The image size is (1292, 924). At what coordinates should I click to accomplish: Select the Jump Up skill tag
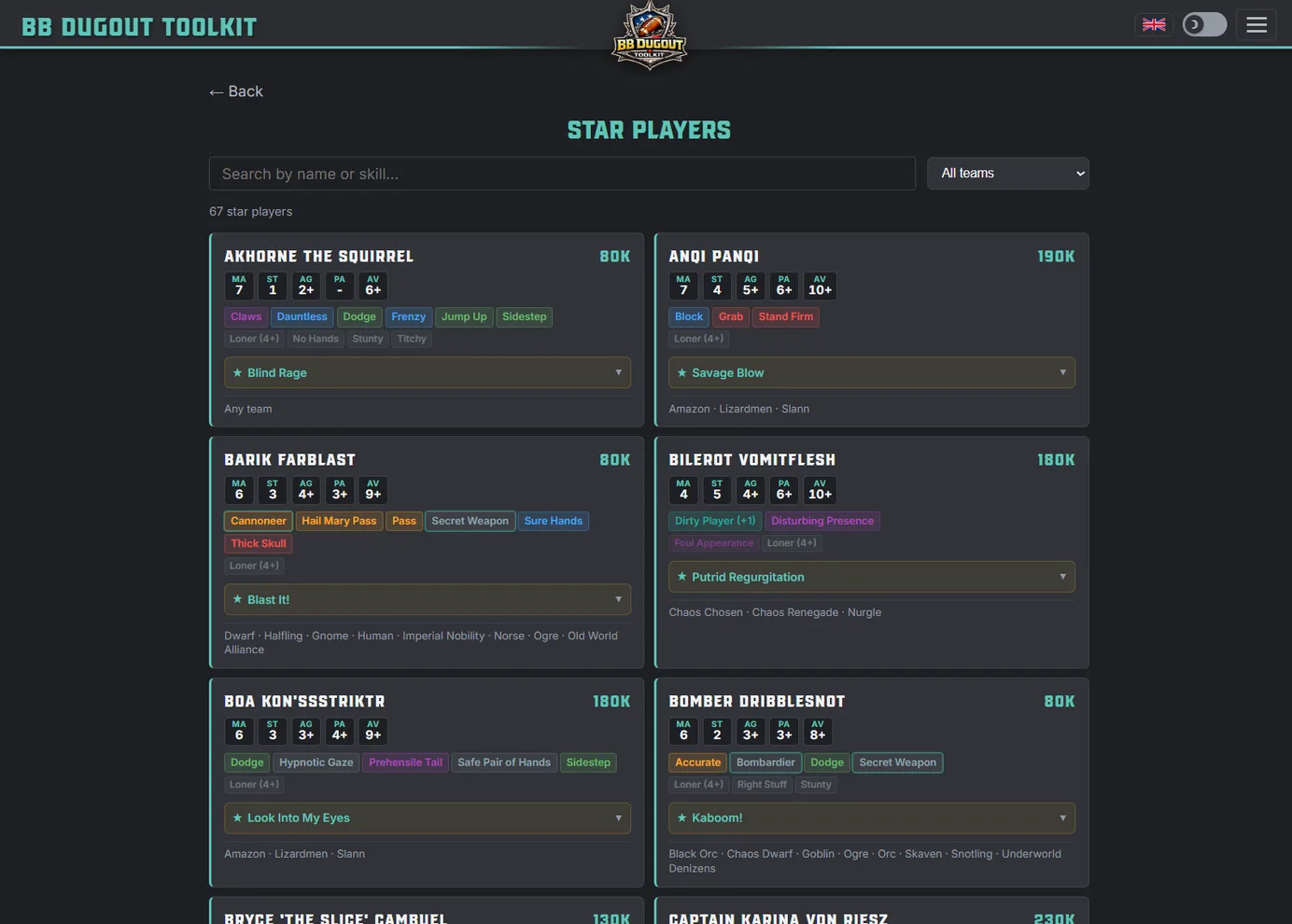click(x=464, y=317)
